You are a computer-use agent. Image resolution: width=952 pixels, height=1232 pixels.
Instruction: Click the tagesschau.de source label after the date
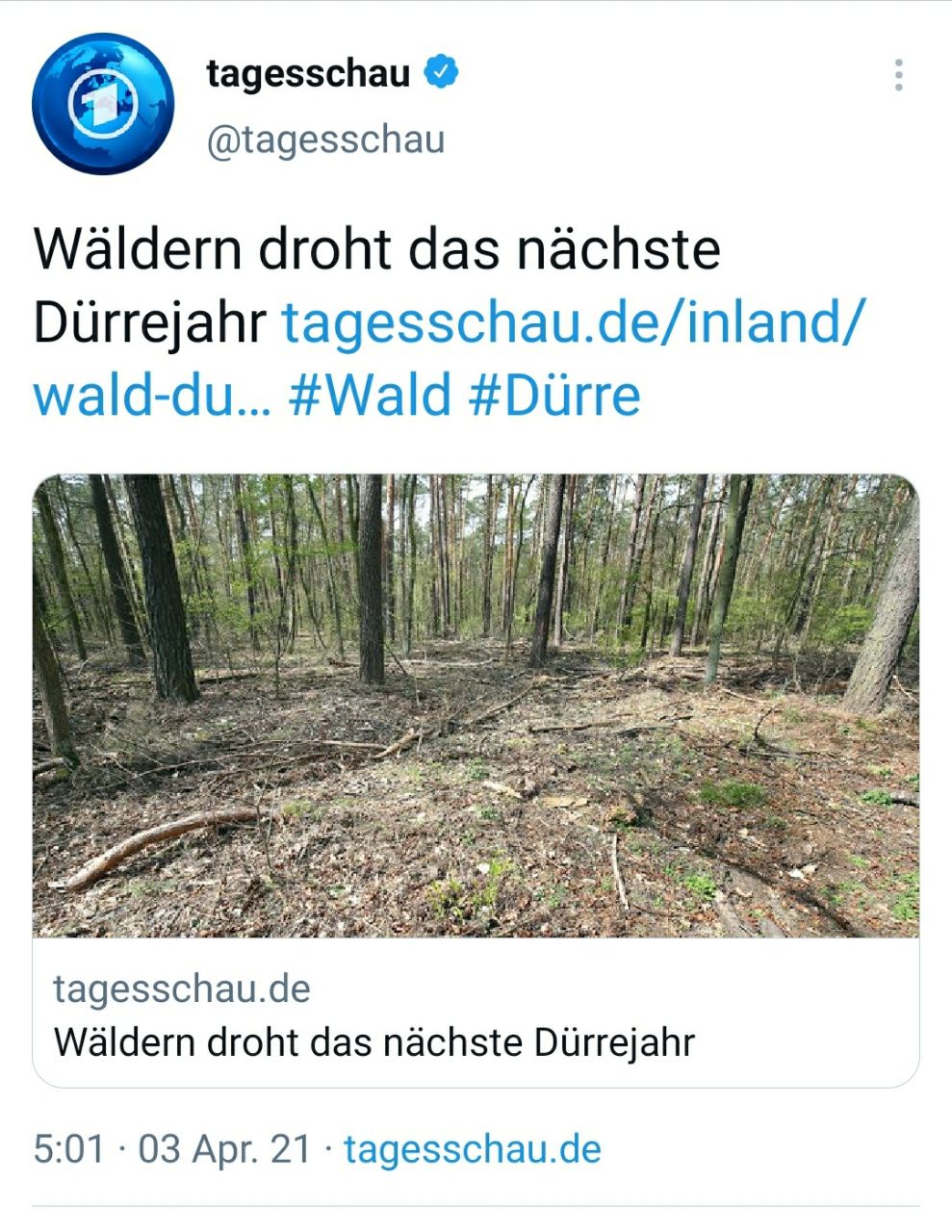473,1149
